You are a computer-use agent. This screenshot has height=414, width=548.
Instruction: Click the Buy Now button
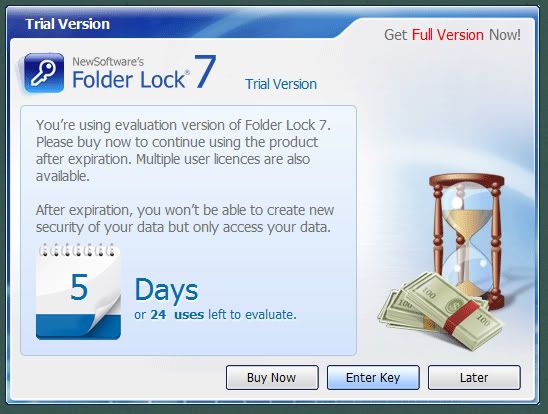(x=272, y=377)
